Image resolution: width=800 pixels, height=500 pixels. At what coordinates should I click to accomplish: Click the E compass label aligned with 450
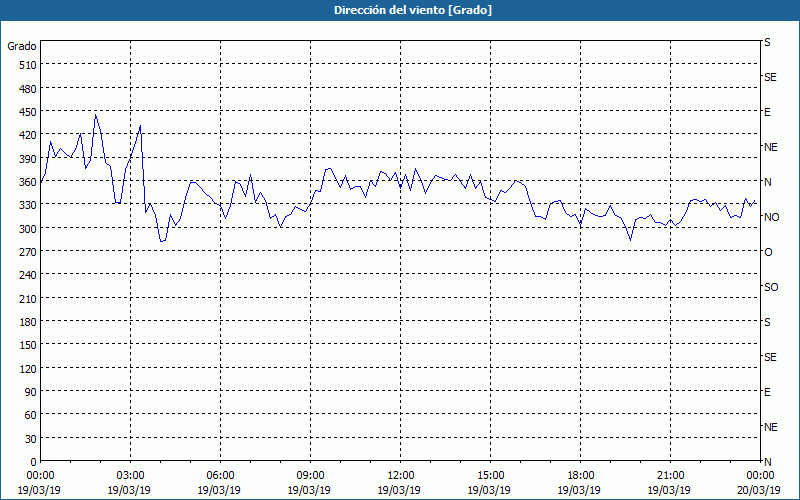pyautogui.click(x=767, y=112)
